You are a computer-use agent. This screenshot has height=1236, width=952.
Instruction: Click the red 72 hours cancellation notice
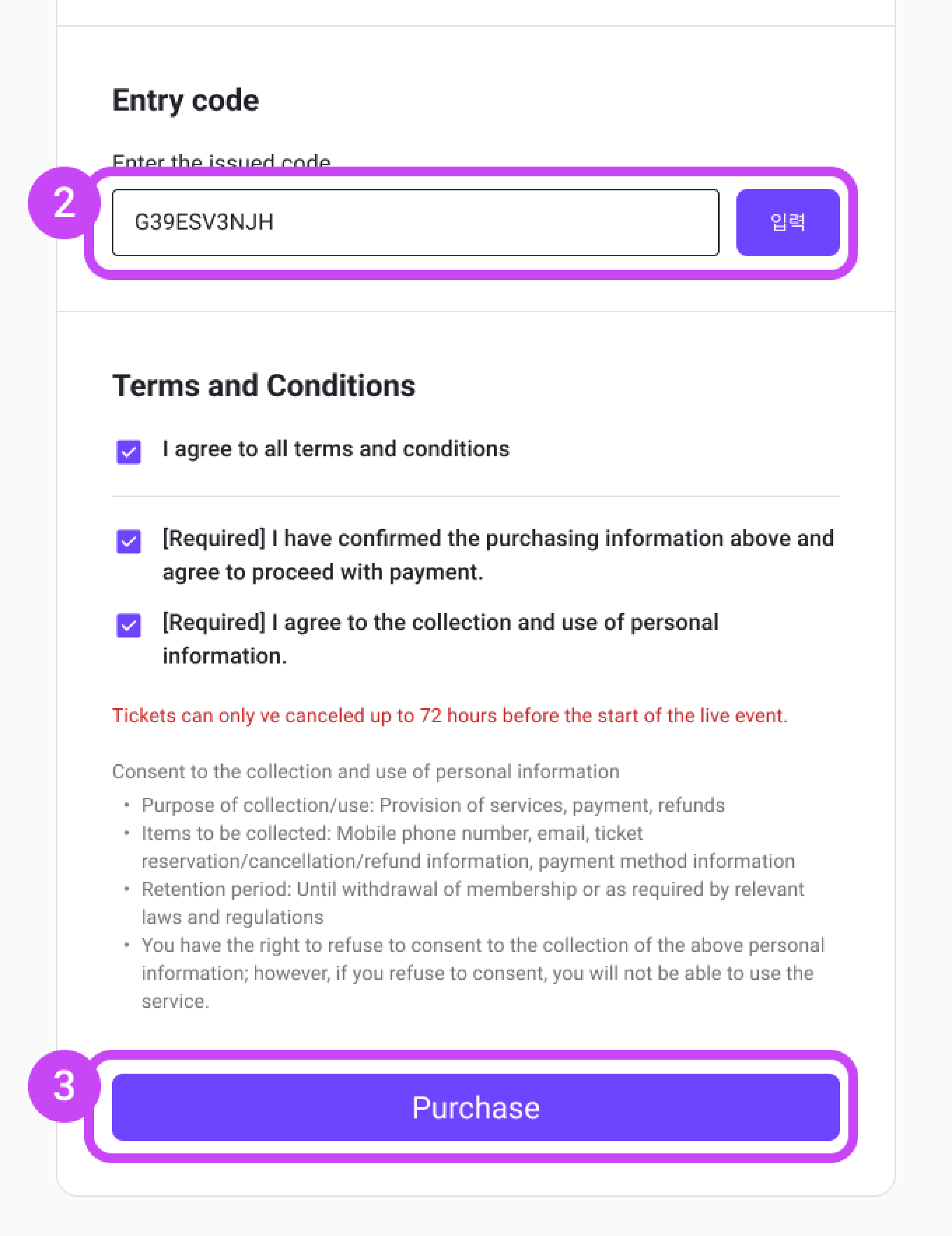point(449,715)
